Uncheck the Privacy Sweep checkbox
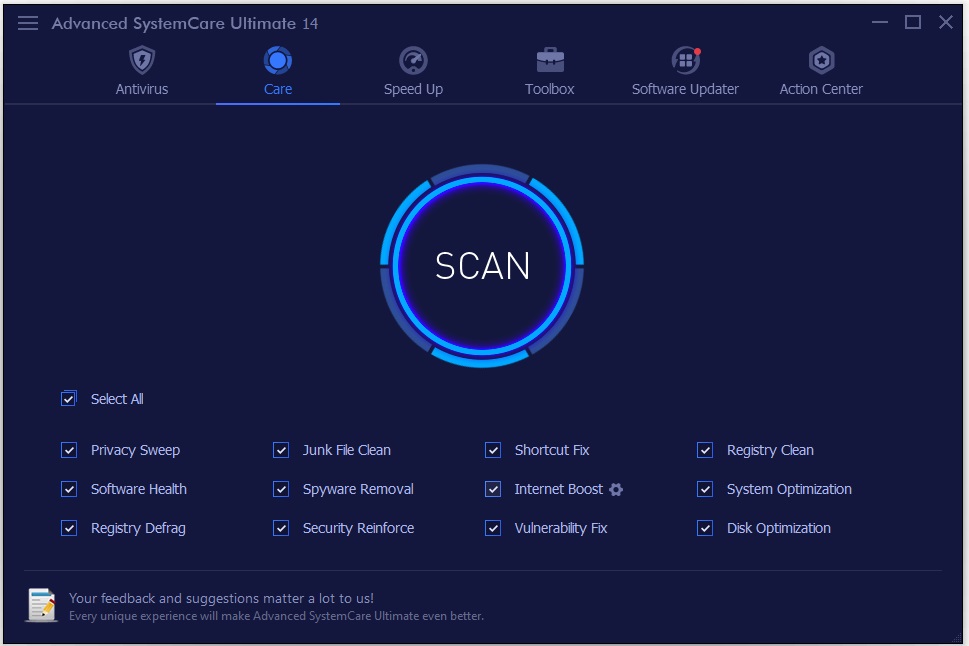The width and height of the screenshot is (969, 646). click(69, 450)
